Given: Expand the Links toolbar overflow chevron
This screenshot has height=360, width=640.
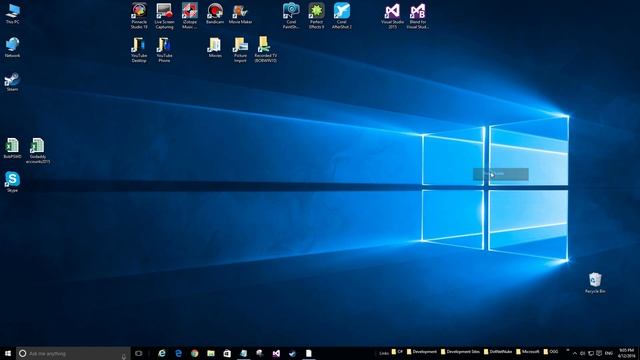Looking at the screenshot, I should (x=568, y=350).
